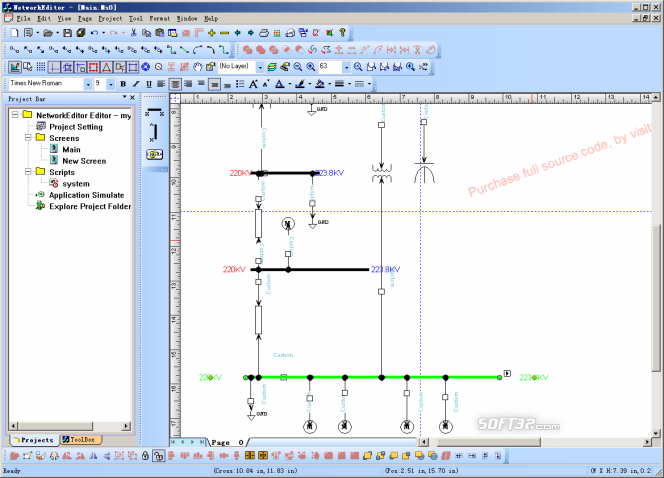Click the Page 0 sheet tab
This screenshot has width=664, height=478.
pos(227,442)
